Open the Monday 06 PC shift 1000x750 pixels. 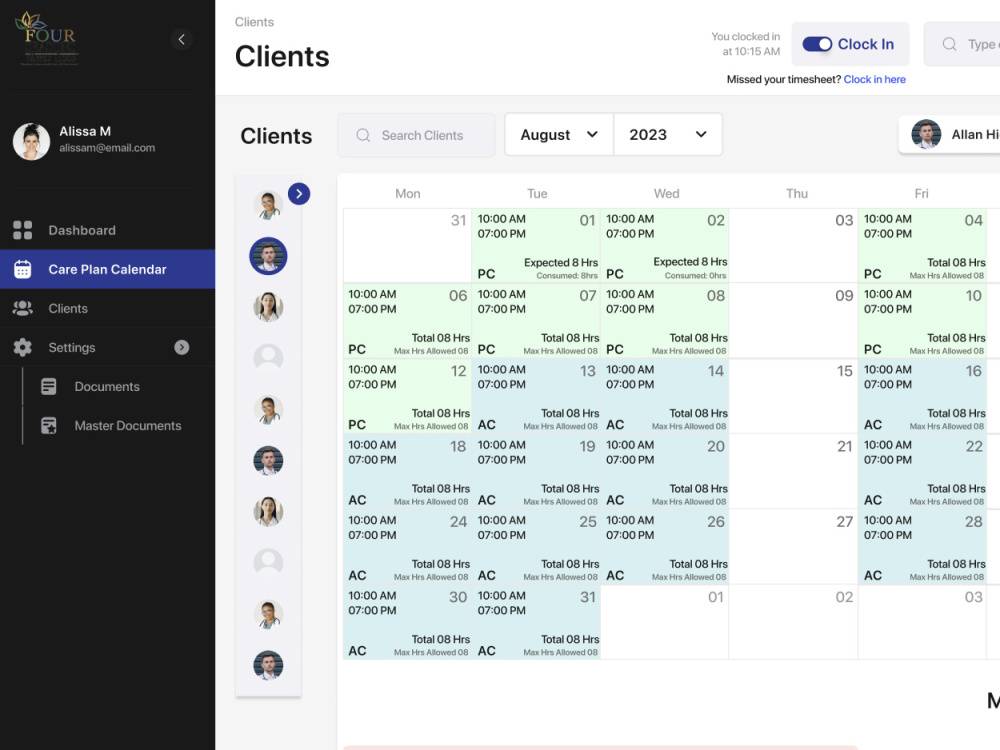point(408,321)
